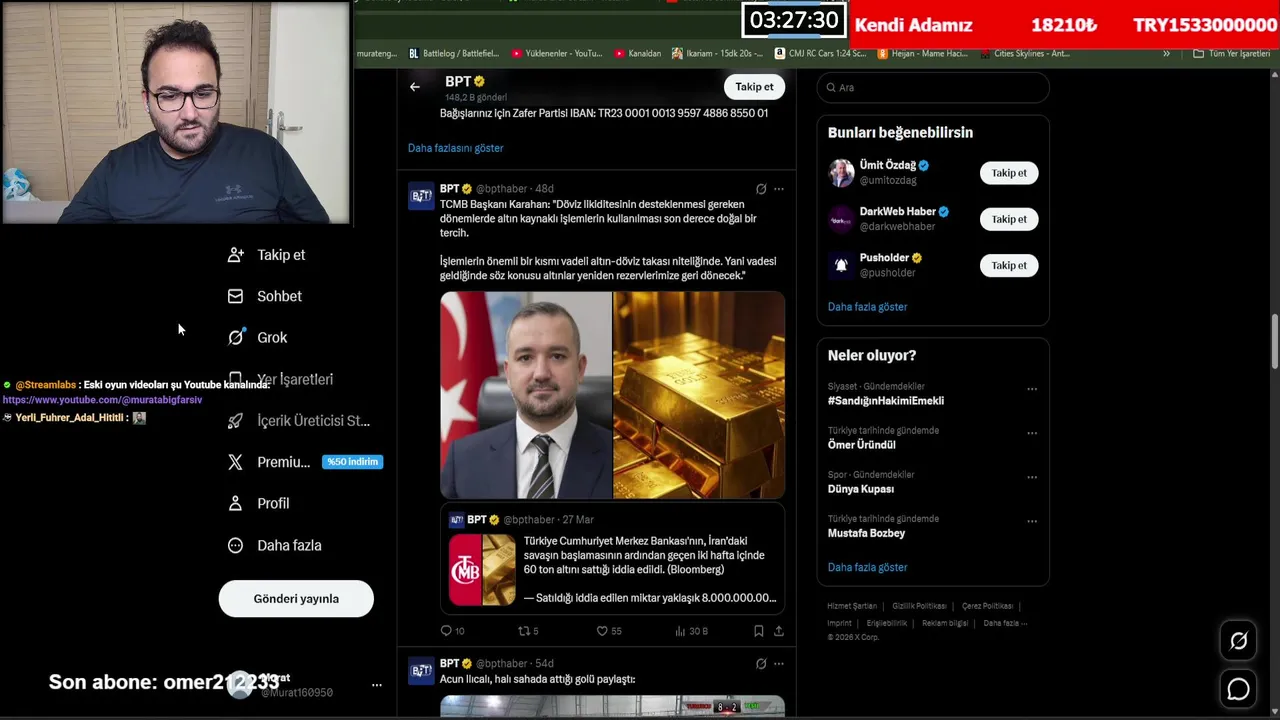
Task: Open options for Ömer Üründül trend
Action: pyautogui.click(x=1032, y=433)
